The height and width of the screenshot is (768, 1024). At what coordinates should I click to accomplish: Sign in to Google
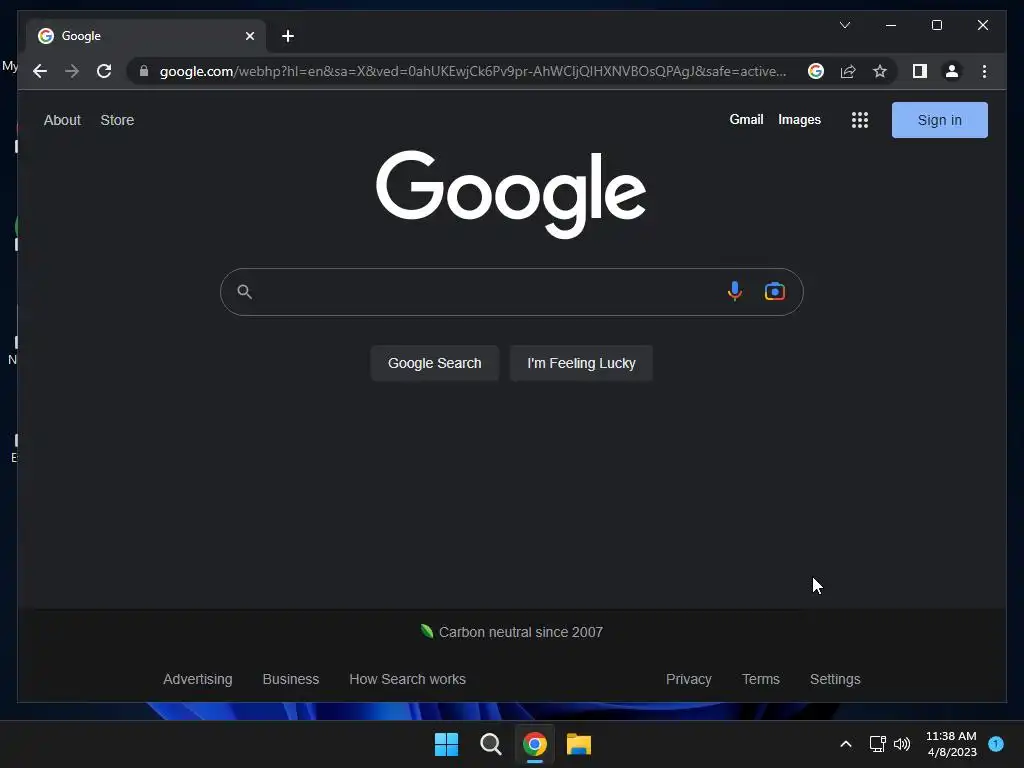click(939, 120)
